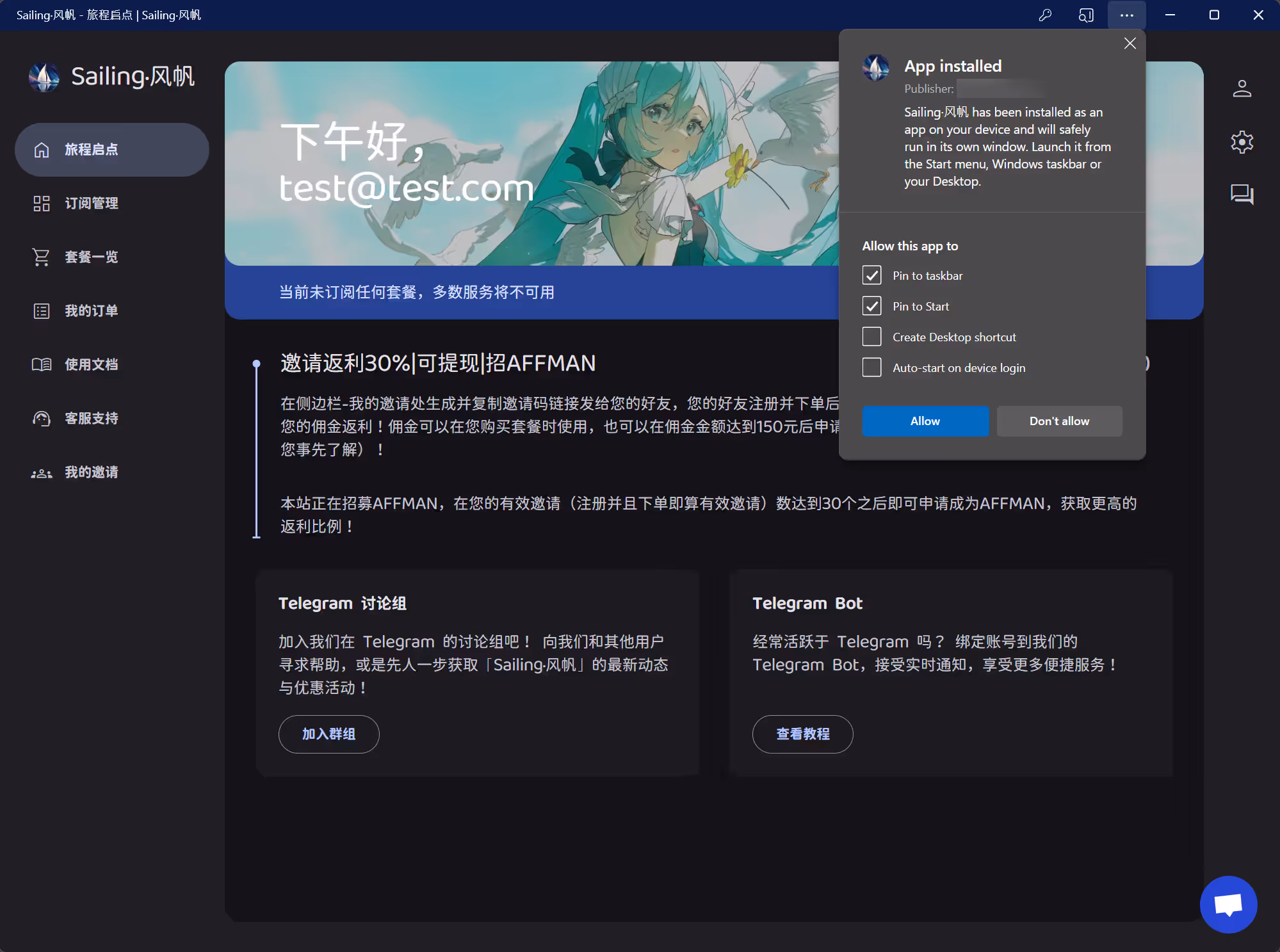Click the Telegram Bot card heading
This screenshot has width=1280, height=952.
[x=807, y=604]
